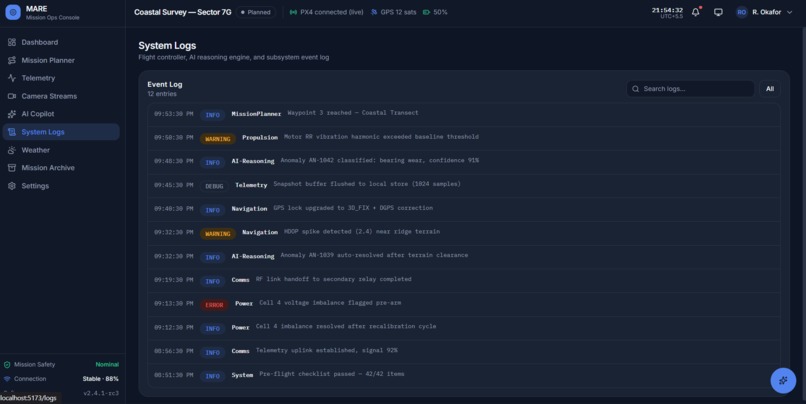The height and width of the screenshot is (404, 806).
Task: Click the 12 entries count text
Action: click(162, 94)
